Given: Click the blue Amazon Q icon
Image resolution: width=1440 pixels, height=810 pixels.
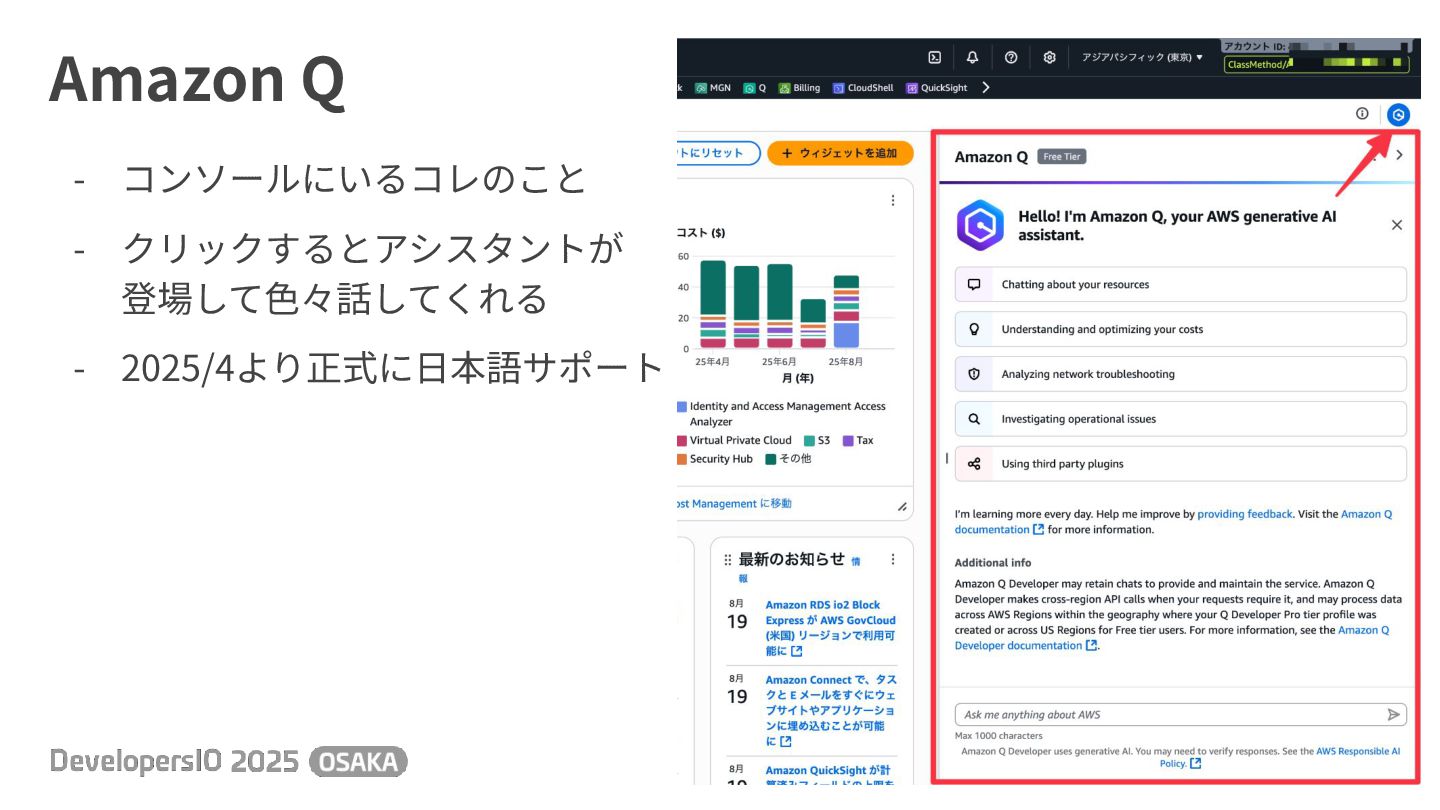Looking at the screenshot, I should point(1399,115).
